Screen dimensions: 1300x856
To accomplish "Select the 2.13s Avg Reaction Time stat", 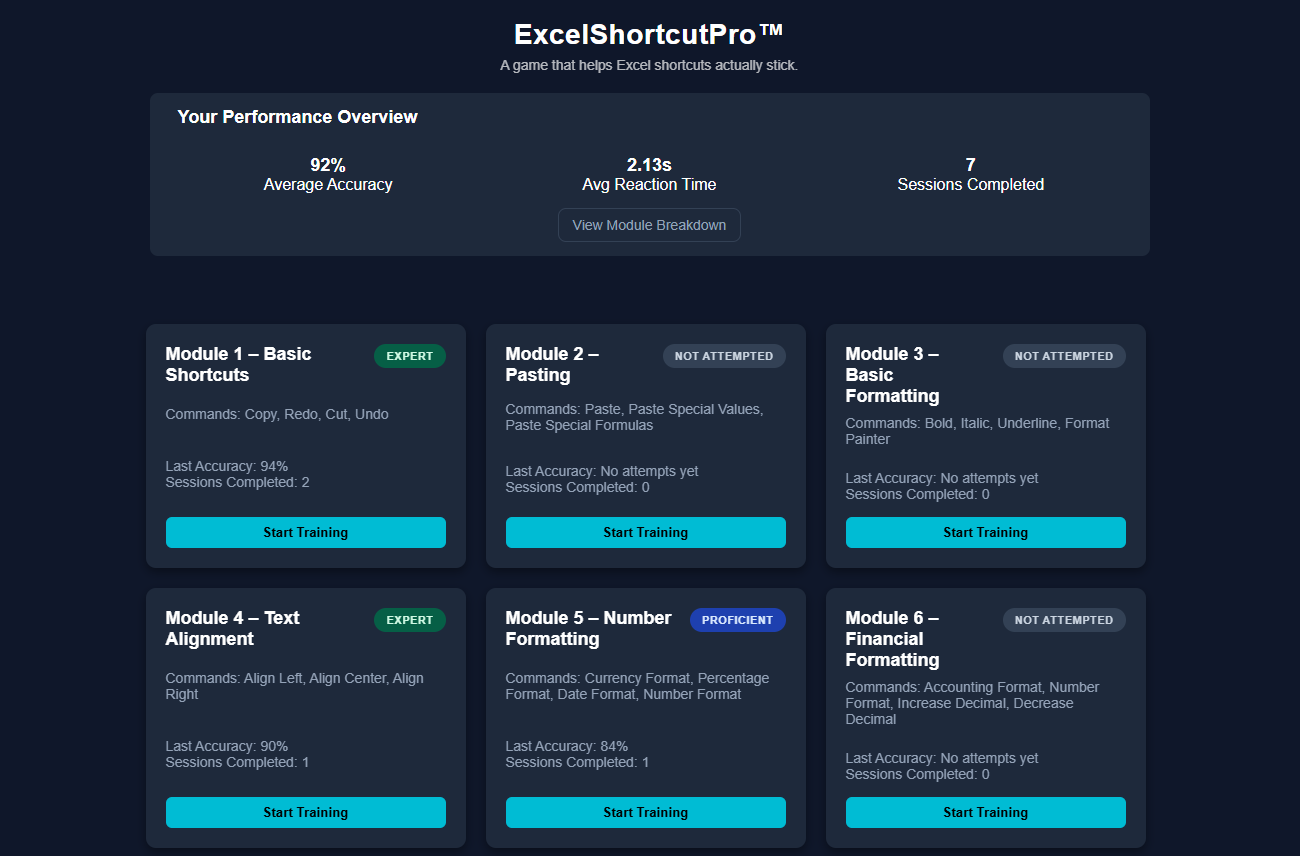I will tap(648, 174).
